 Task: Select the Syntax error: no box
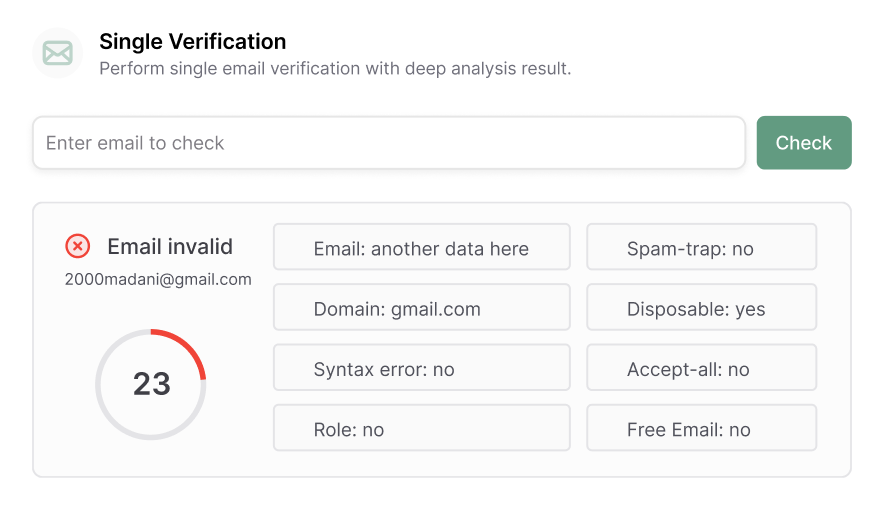click(x=422, y=367)
